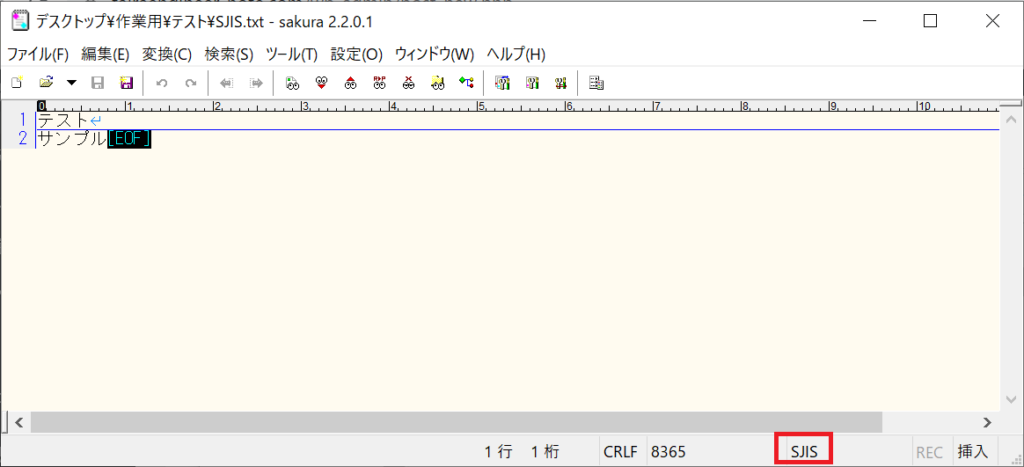Click the Search (binoculars) toolbar icon

[x=292, y=83]
